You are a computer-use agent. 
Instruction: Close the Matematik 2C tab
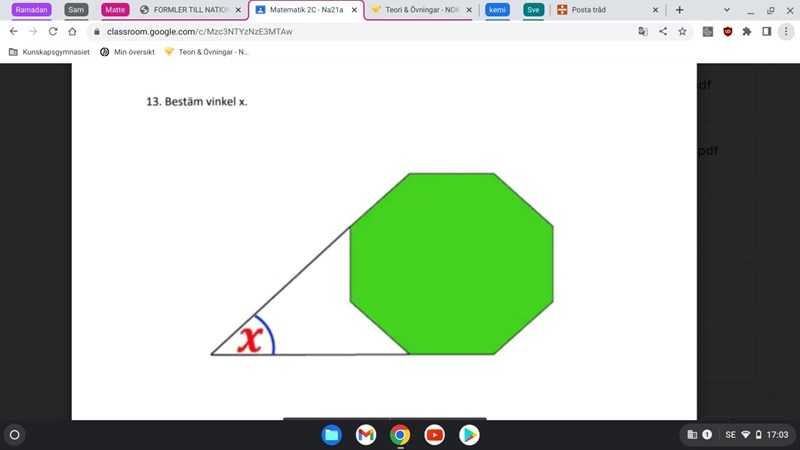[353, 9]
